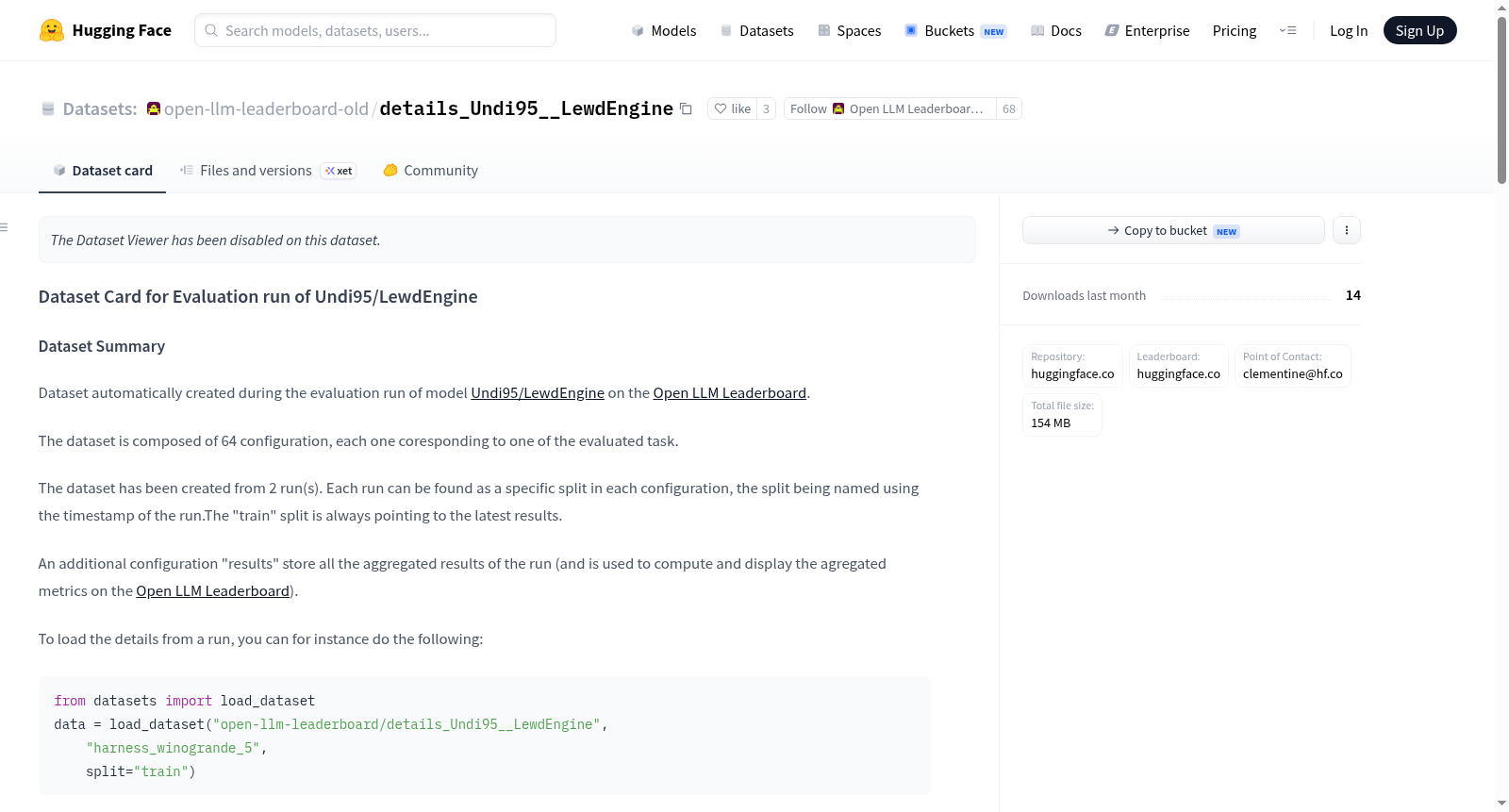Image resolution: width=1509 pixels, height=812 pixels.
Task: Click the Datasets nav icon
Action: click(726, 30)
